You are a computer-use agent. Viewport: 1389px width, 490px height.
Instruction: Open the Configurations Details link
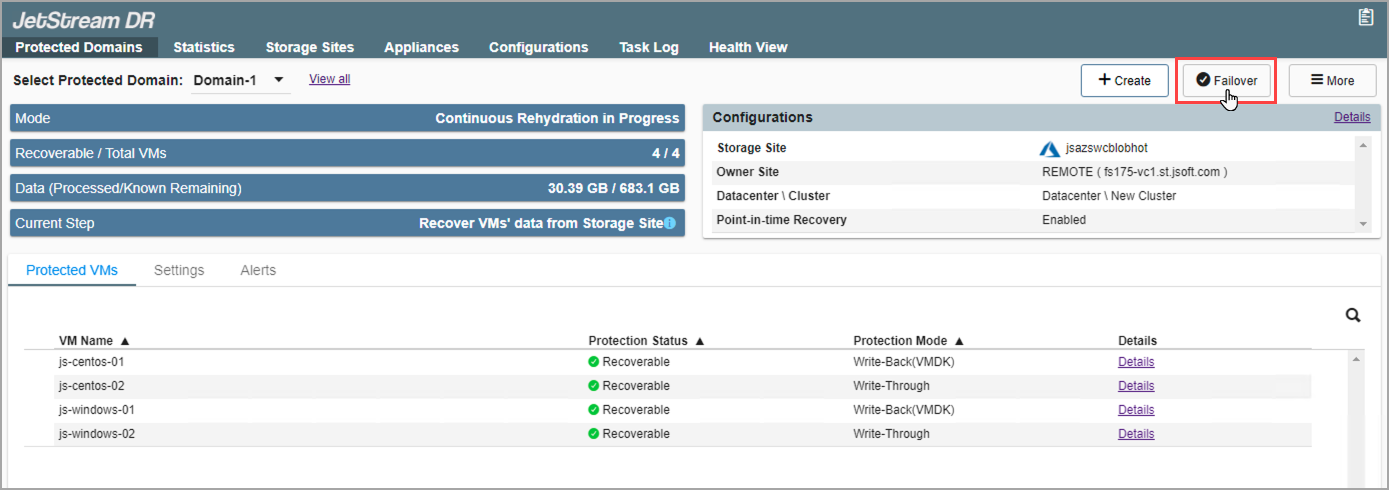pos(1352,117)
